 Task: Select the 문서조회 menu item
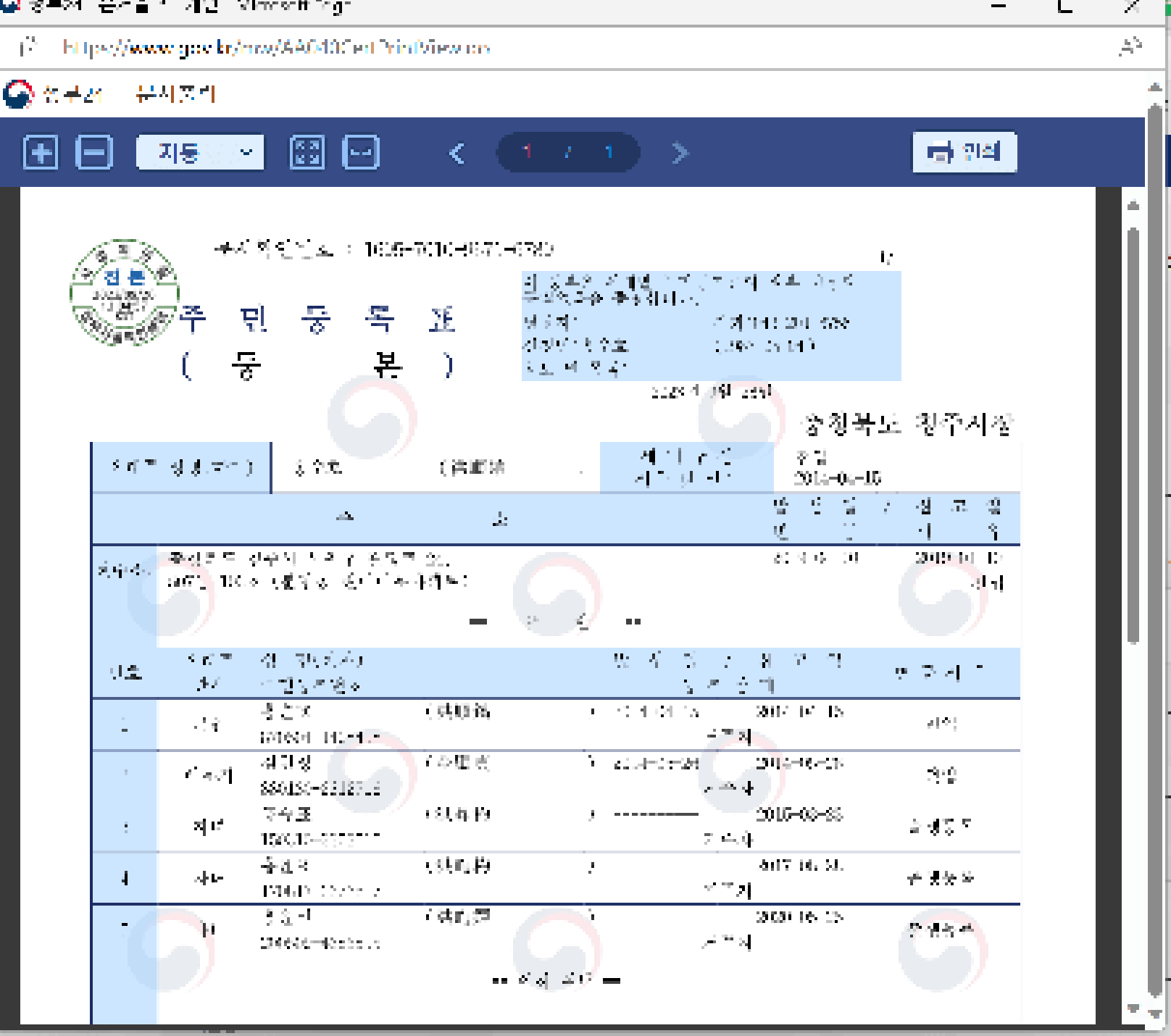coord(174,93)
